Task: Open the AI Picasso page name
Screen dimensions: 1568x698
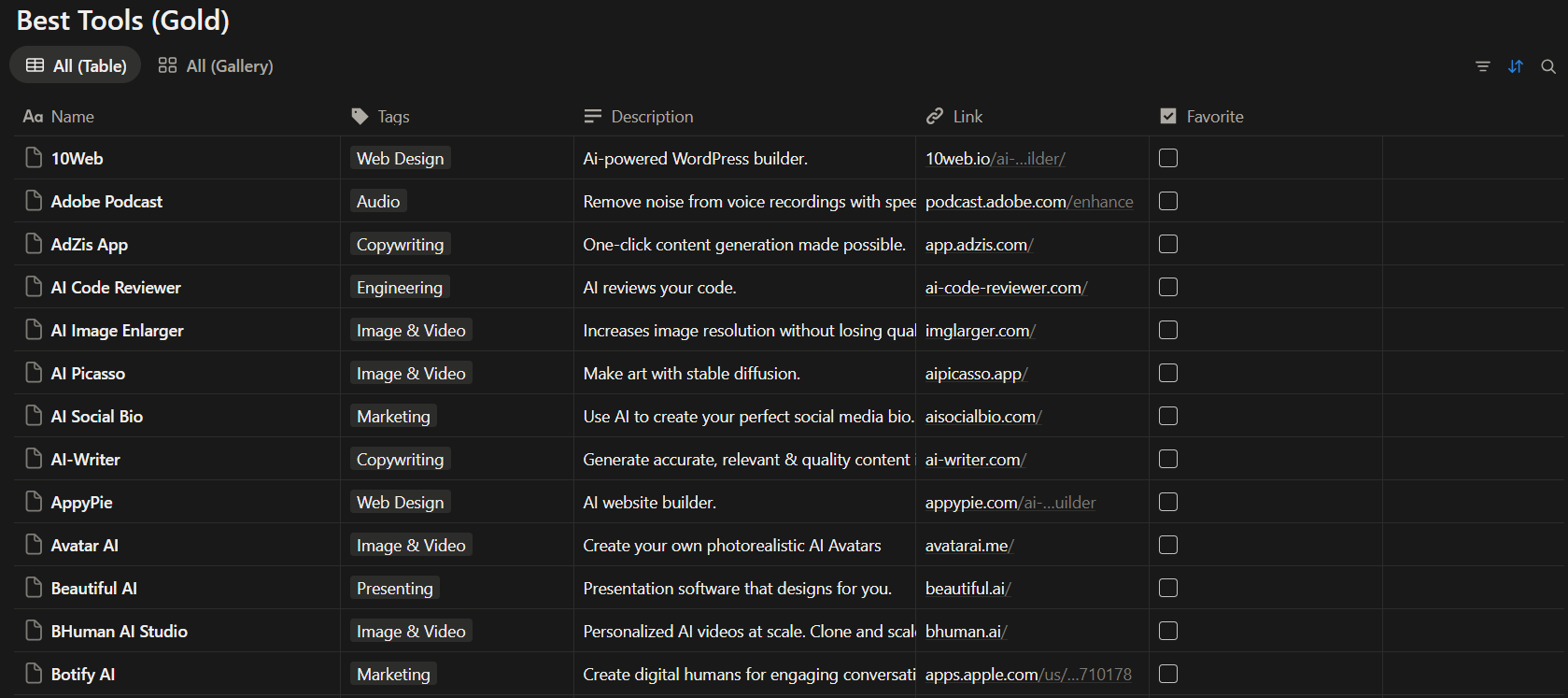Action: [88, 374]
